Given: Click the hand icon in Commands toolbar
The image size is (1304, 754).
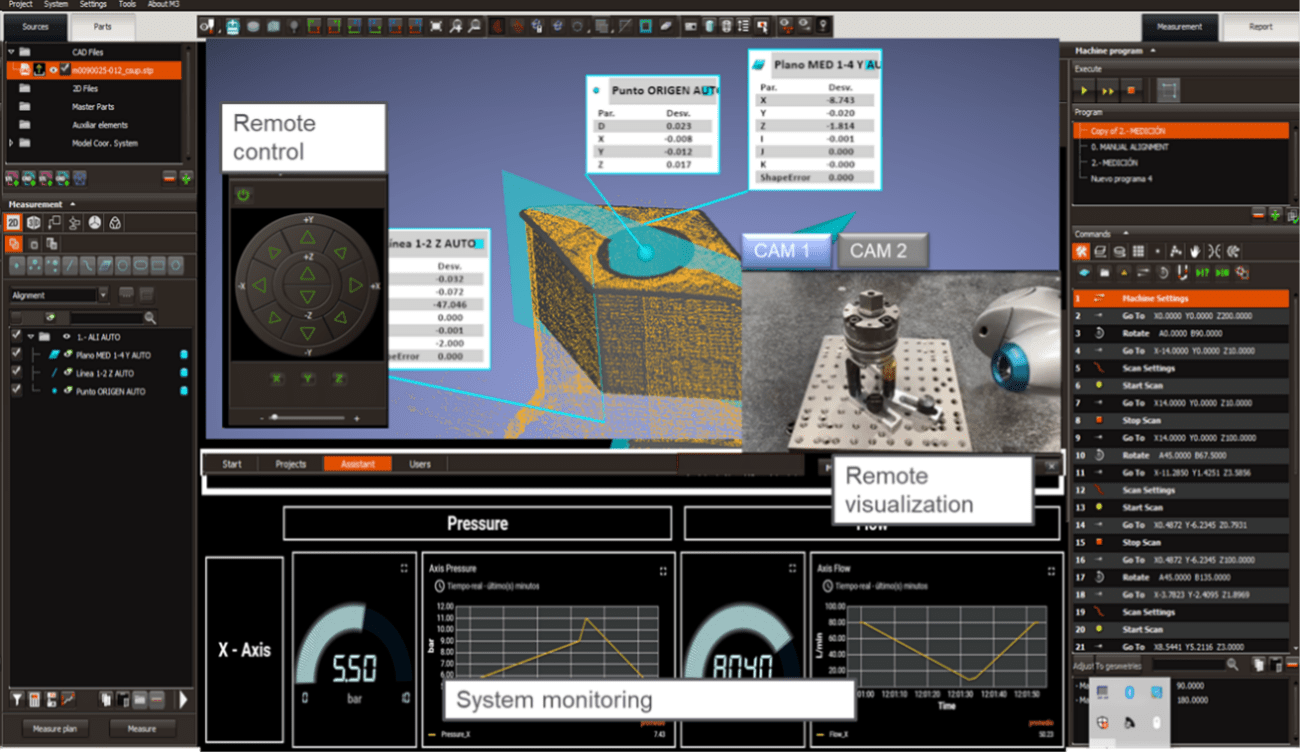Looking at the screenshot, I should tap(1195, 251).
